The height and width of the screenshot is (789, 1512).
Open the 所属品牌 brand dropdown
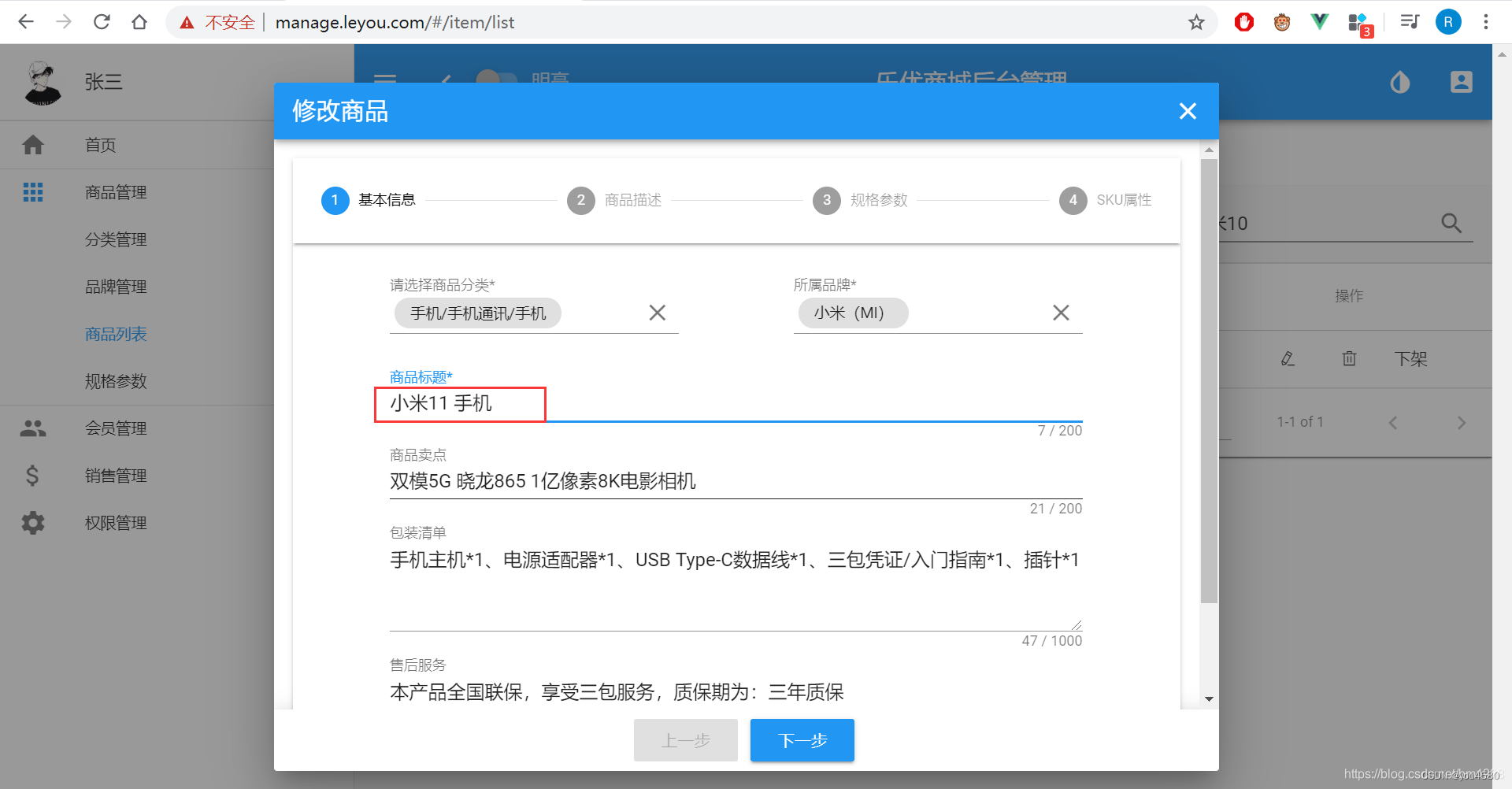tap(938, 313)
